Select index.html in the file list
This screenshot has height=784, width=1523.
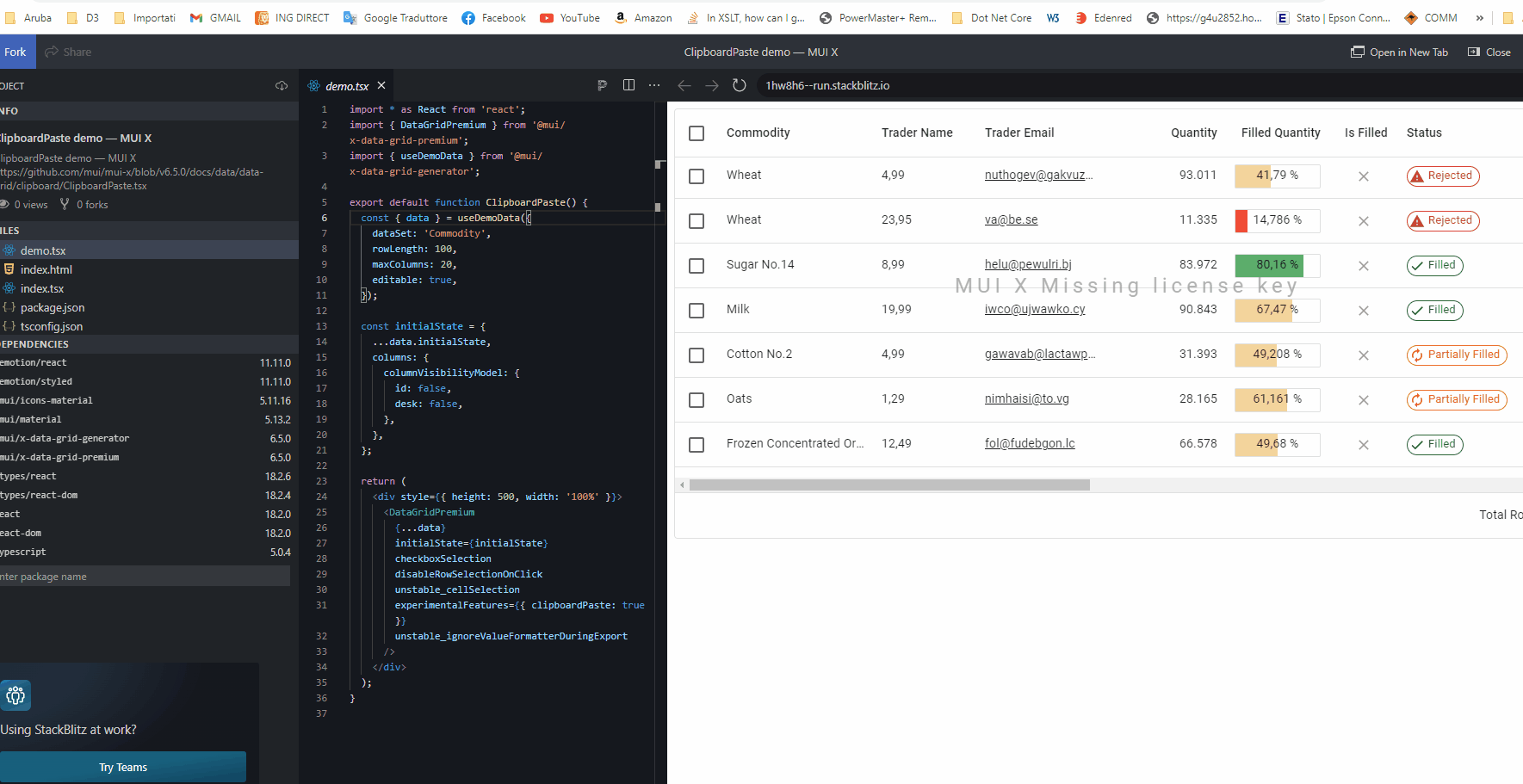pyautogui.click(x=46, y=269)
